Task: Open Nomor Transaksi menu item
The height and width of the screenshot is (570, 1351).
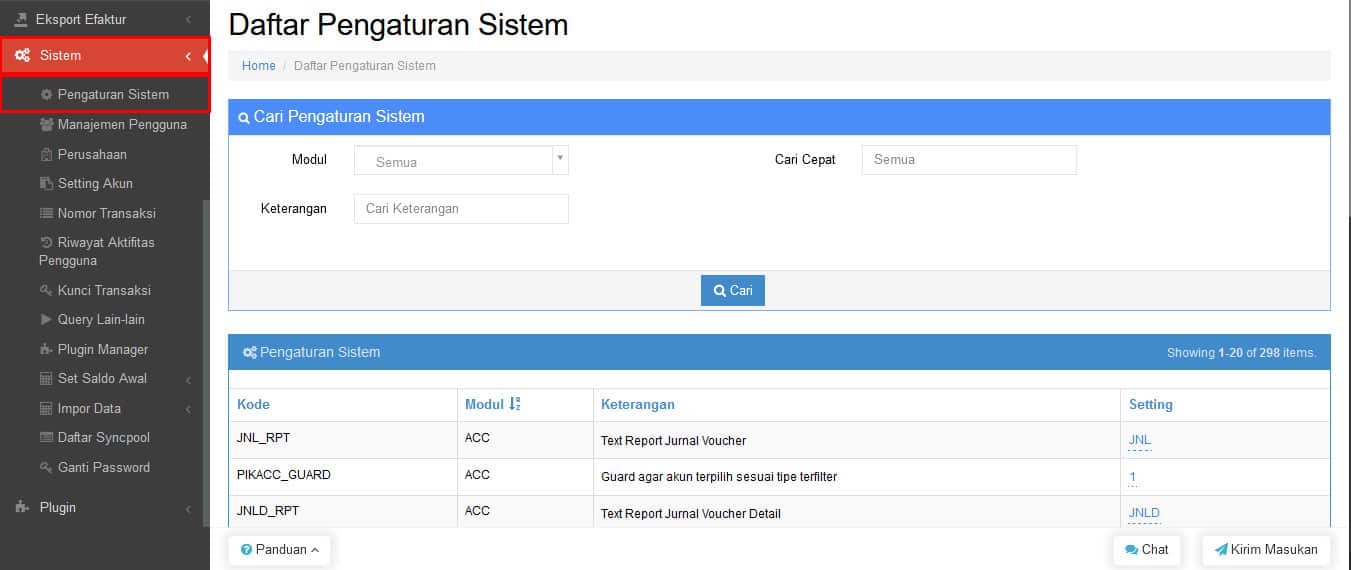Action: coord(107,213)
